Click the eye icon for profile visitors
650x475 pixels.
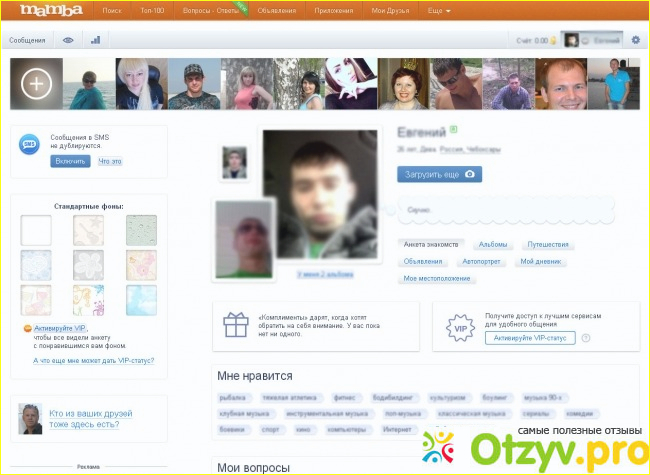(68, 41)
